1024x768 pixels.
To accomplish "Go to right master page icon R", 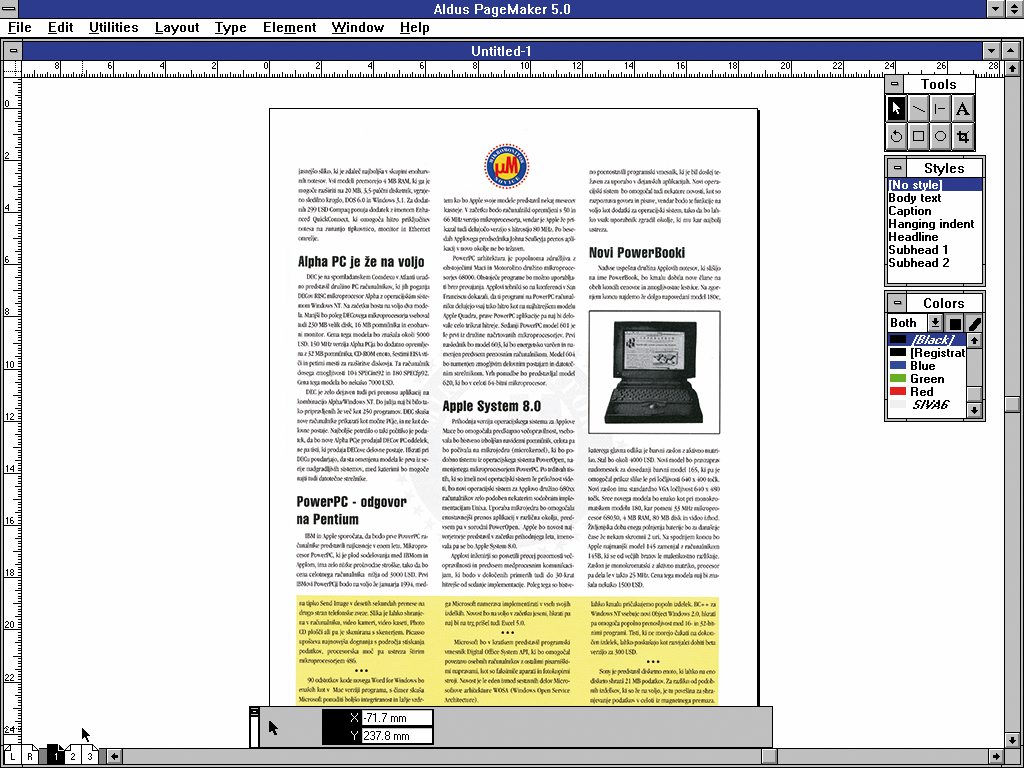I will pyautogui.click(x=29, y=756).
